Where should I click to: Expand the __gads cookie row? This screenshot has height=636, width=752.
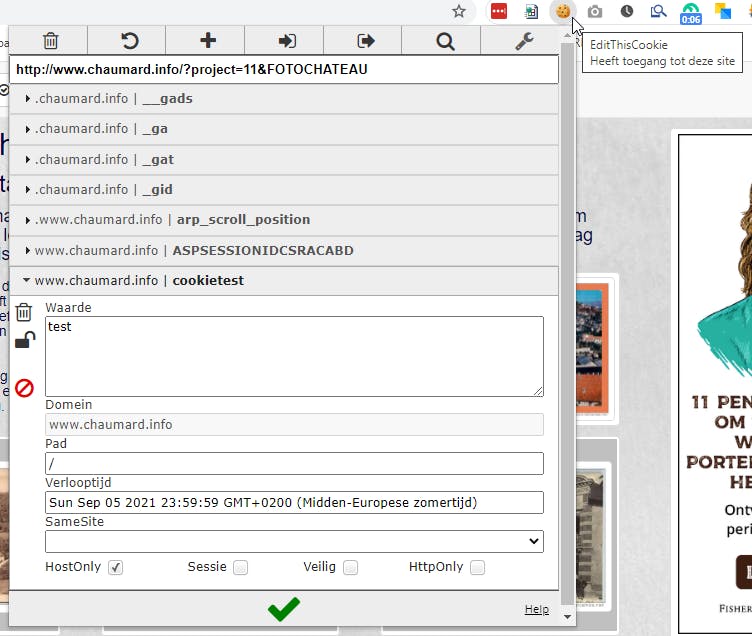(x=284, y=99)
